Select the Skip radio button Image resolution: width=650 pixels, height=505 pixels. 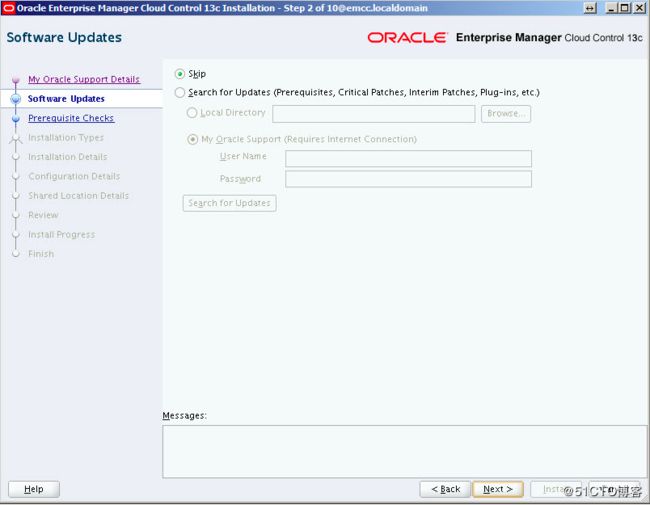(x=179, y=74)
